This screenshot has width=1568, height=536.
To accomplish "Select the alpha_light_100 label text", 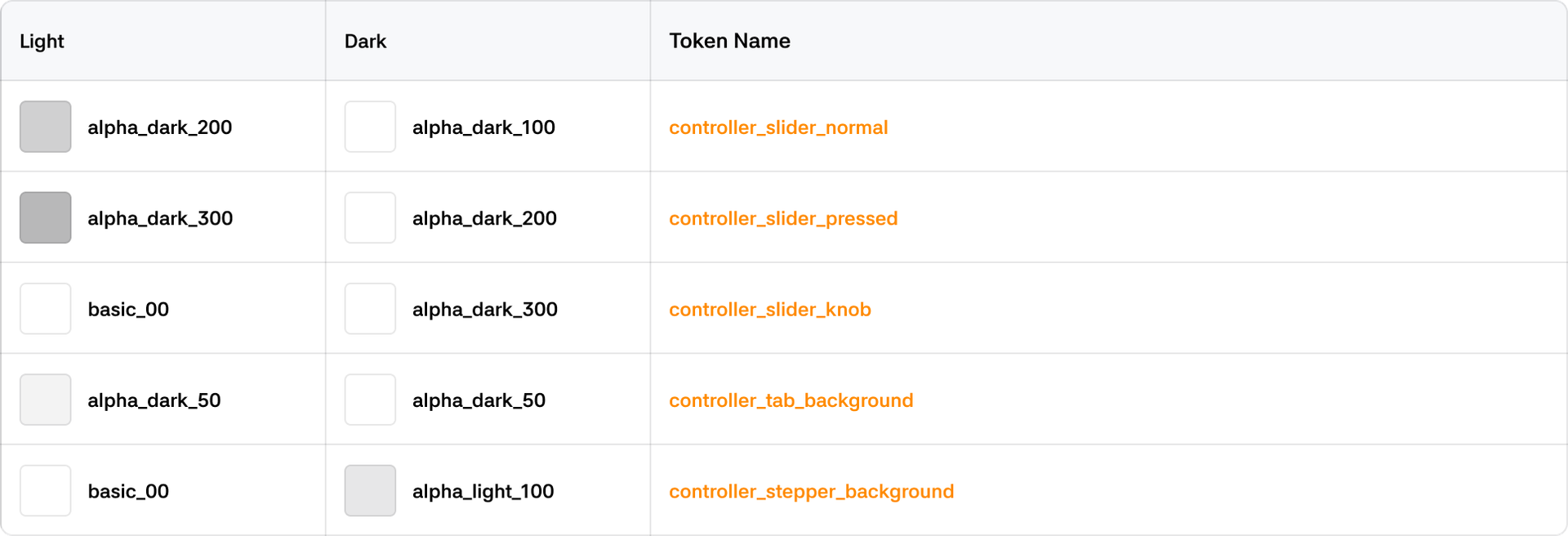I will click(x=483, y=491).
